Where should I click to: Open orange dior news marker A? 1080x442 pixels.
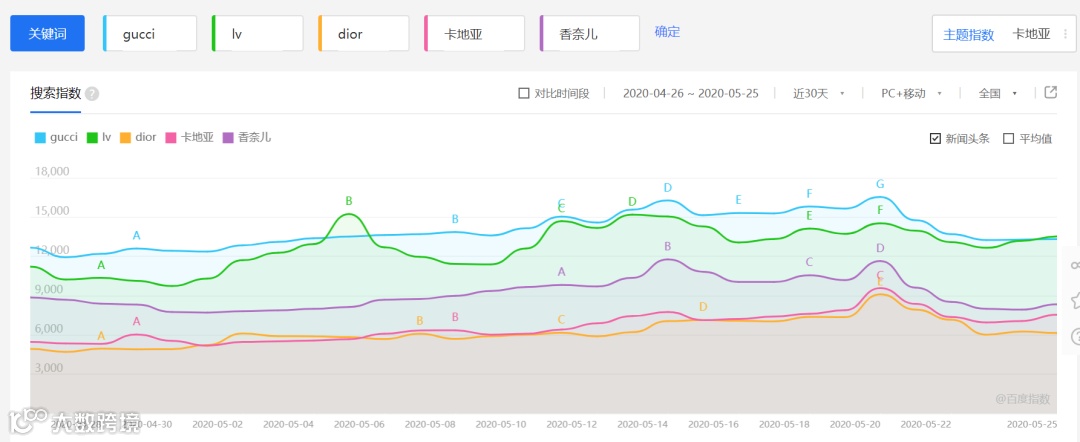click(x=101, y=336)
